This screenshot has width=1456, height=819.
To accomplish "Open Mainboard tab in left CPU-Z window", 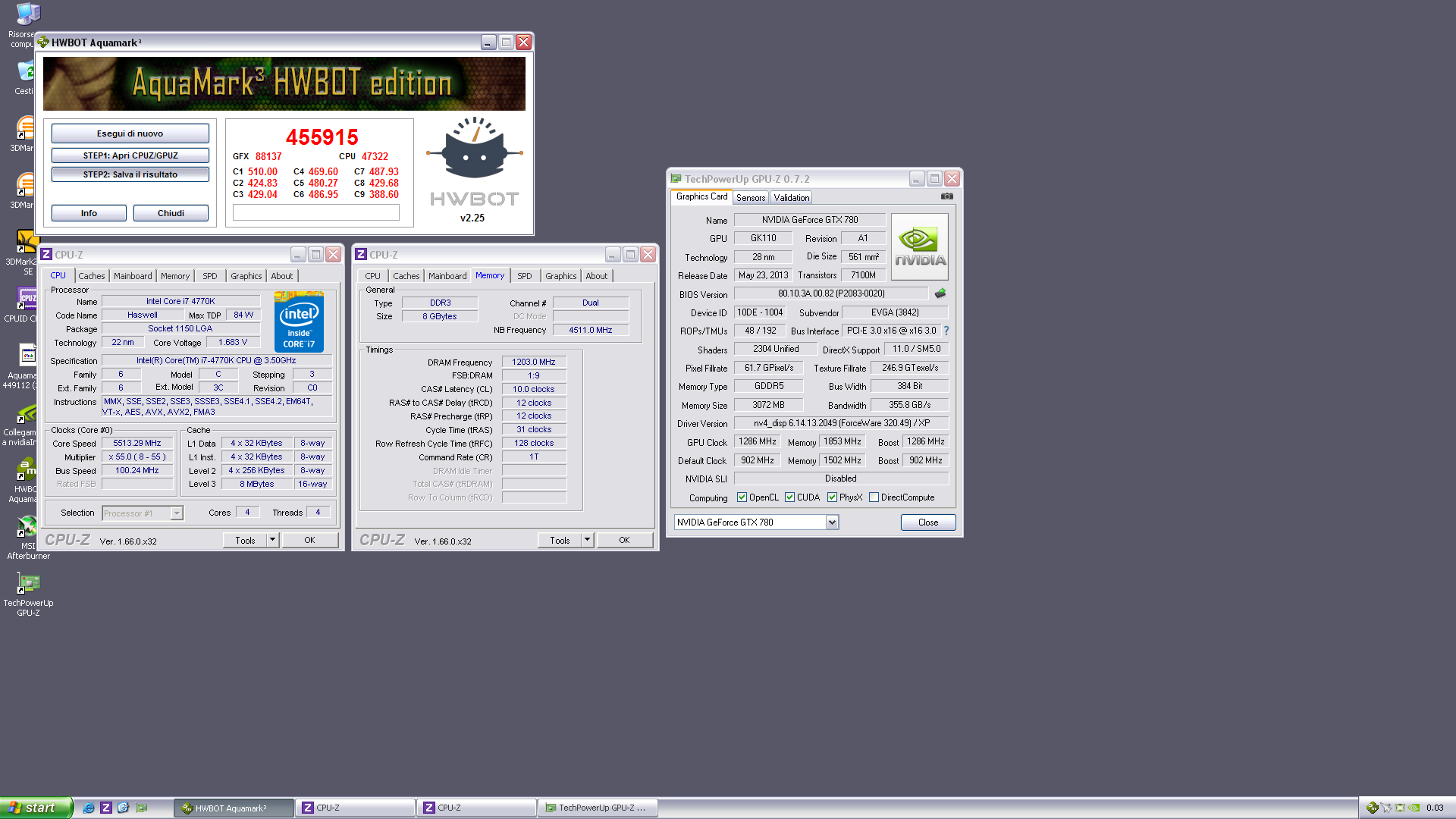I will [x=133, y=276].
